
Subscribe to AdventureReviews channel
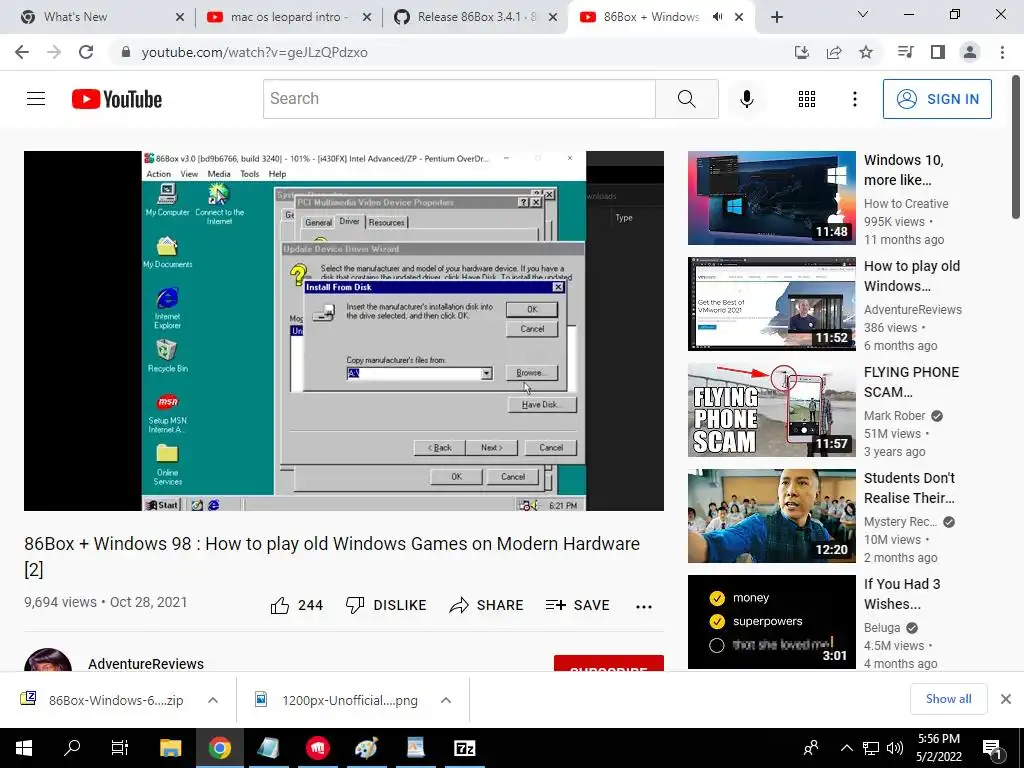point(609,664)
